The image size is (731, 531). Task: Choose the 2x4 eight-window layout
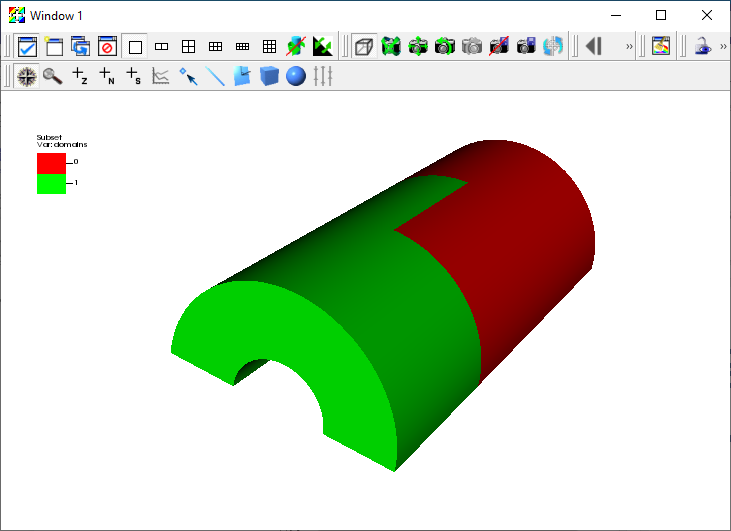tap(242, 46)
